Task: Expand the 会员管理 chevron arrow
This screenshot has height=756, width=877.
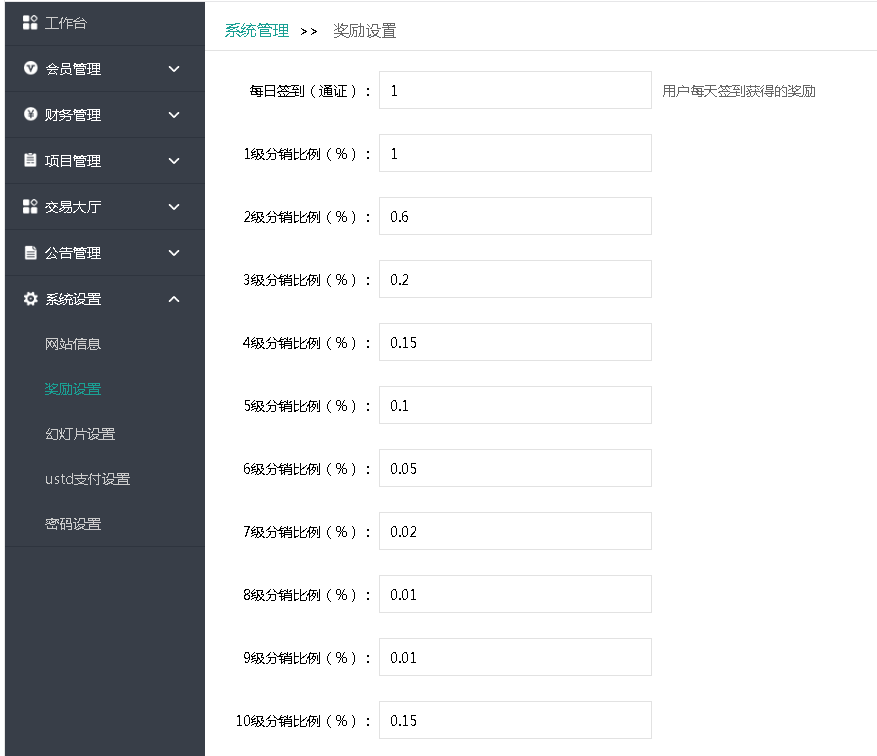Action: coord(174,69)
